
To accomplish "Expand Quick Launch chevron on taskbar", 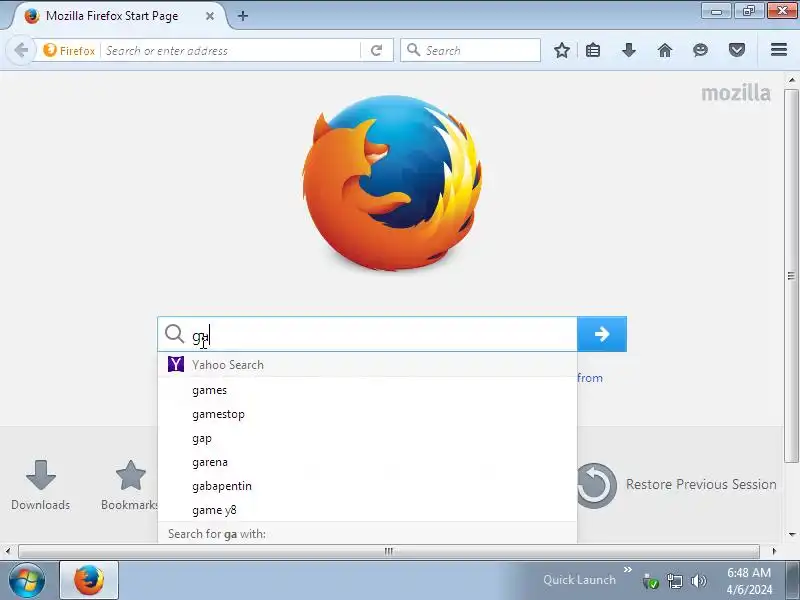I will 628,569.
